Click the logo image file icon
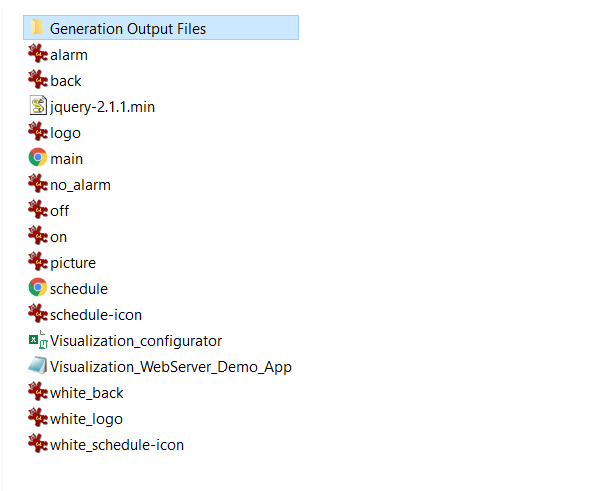The height and width of the screenshot is (491, 593). click(x=38, y=131)
